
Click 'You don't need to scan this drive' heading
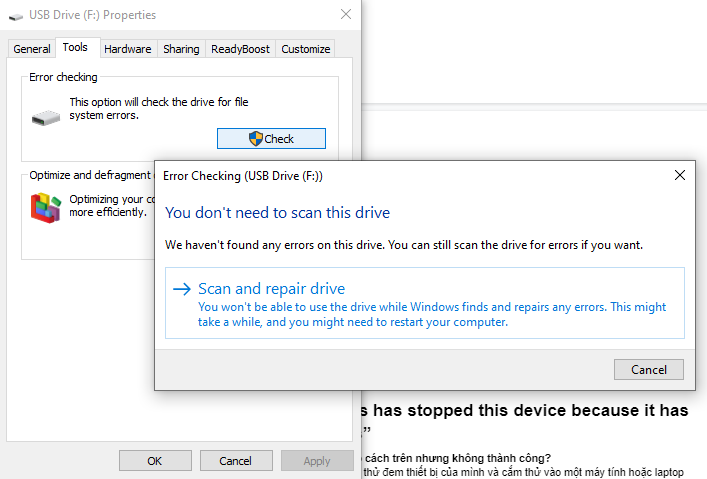click(x=277, y=212)
